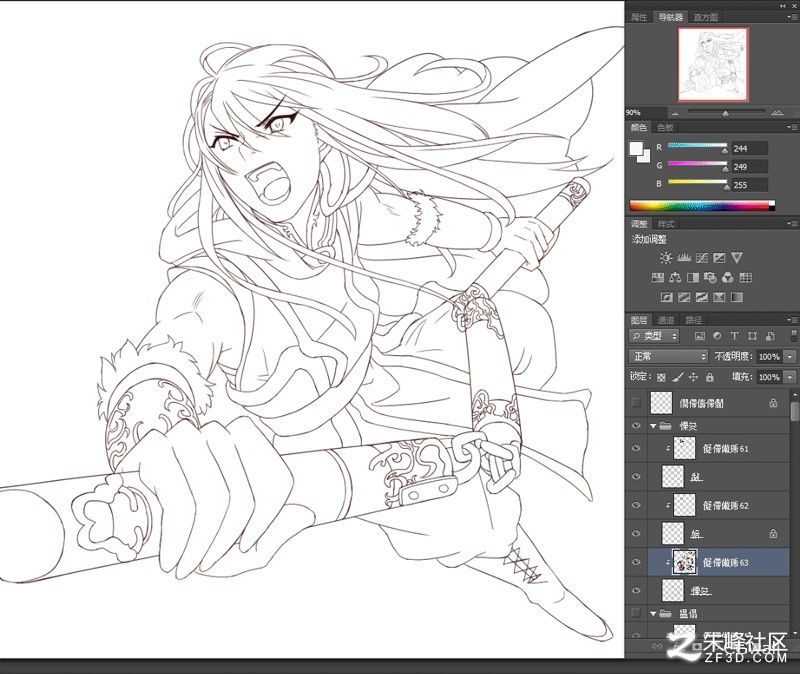Select layer 62 by its name

[x=726, y=506]
